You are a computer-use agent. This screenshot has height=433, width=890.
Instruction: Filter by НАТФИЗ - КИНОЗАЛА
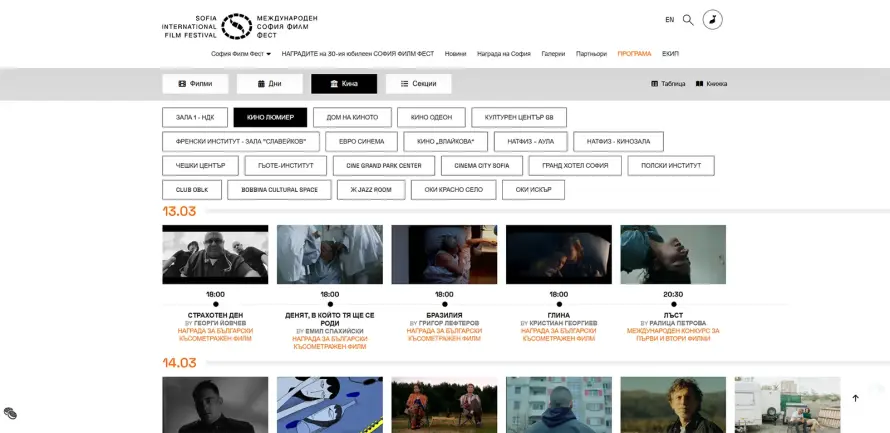(618, 142)
